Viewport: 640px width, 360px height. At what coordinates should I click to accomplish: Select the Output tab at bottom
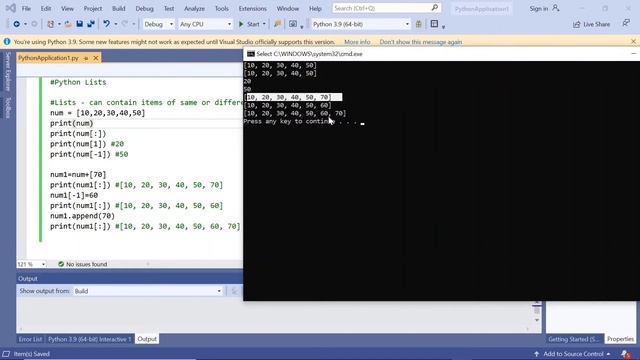pyautogui.click(x=147, y=339)
